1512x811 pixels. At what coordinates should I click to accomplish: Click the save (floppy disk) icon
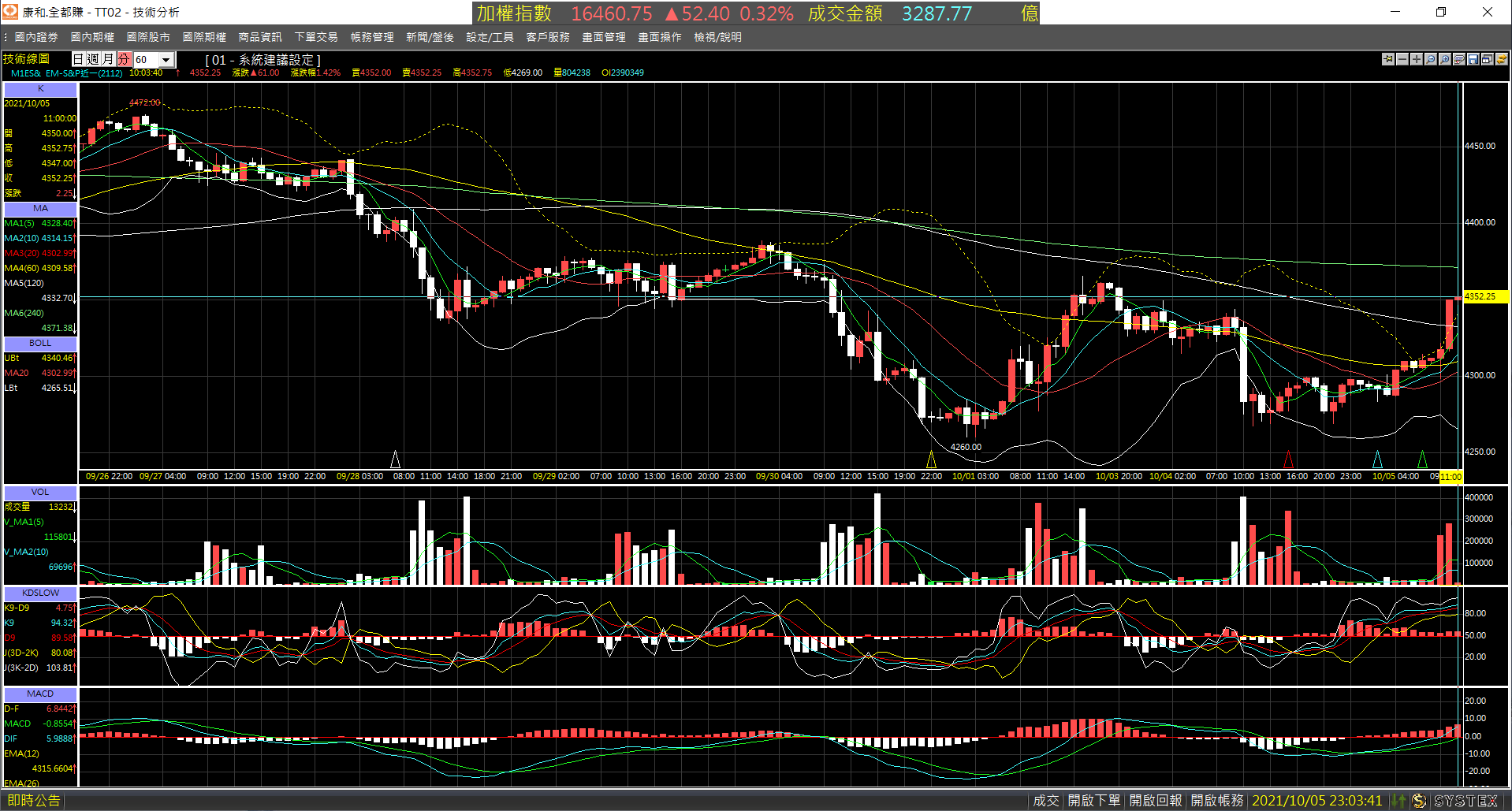[x=1473, y=59]
